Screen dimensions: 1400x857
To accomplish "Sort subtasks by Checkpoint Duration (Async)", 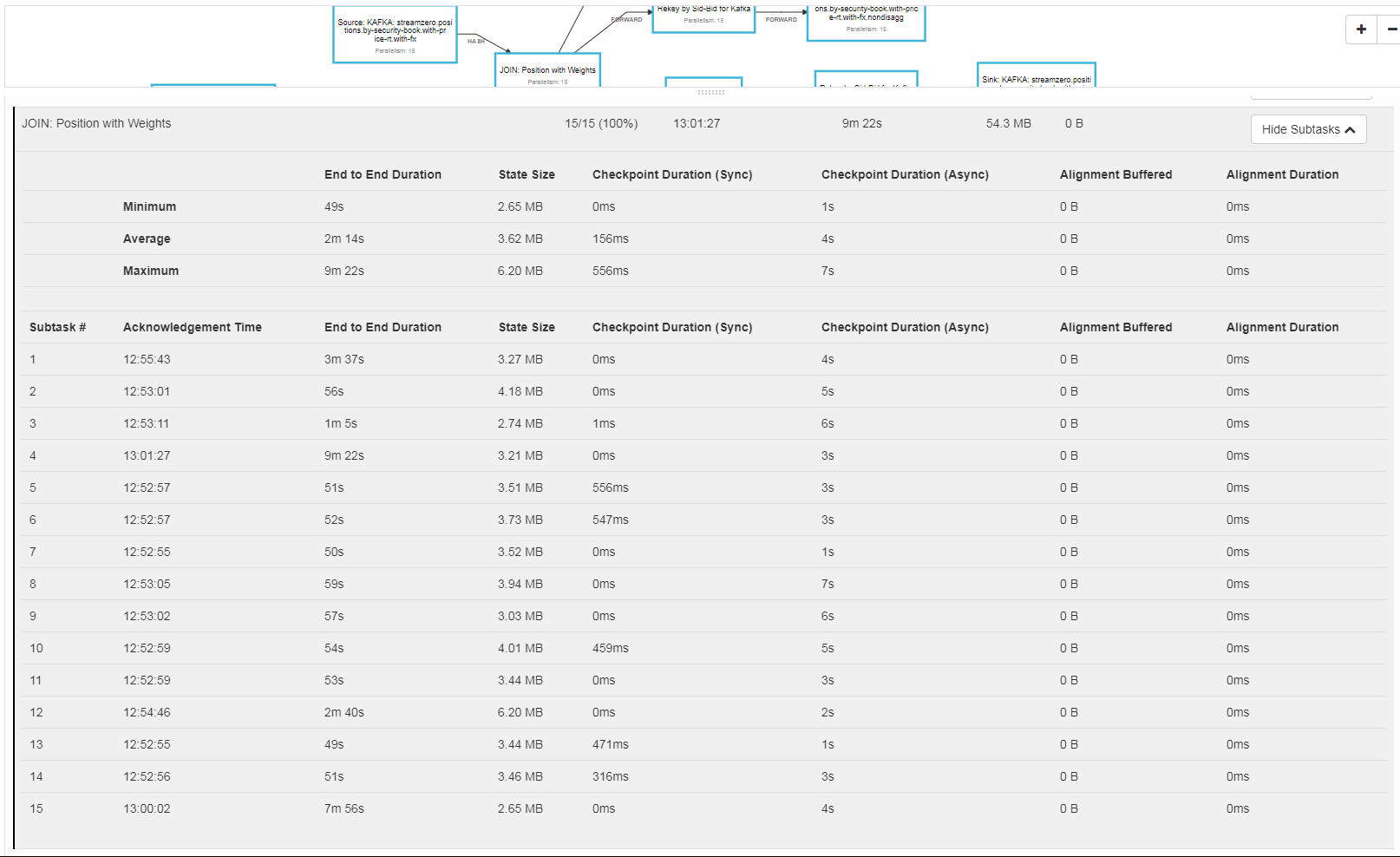I will pos(904,327).
